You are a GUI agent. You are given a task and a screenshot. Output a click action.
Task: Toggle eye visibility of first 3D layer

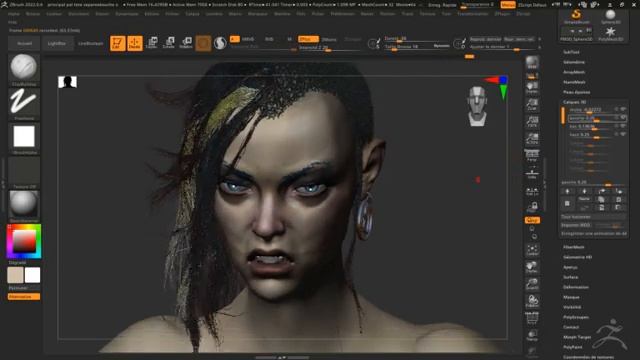pos(623,109)
